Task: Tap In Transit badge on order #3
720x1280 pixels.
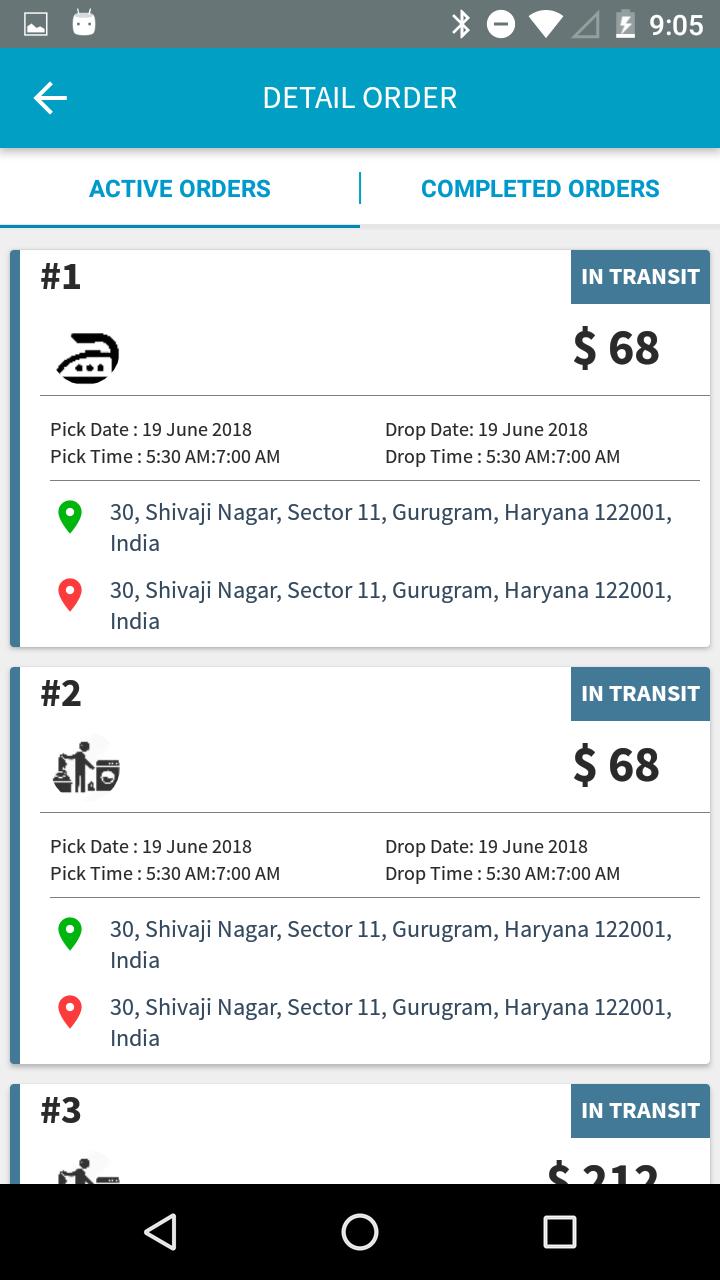Action: pyautogui.click(x=640, y=1111)
